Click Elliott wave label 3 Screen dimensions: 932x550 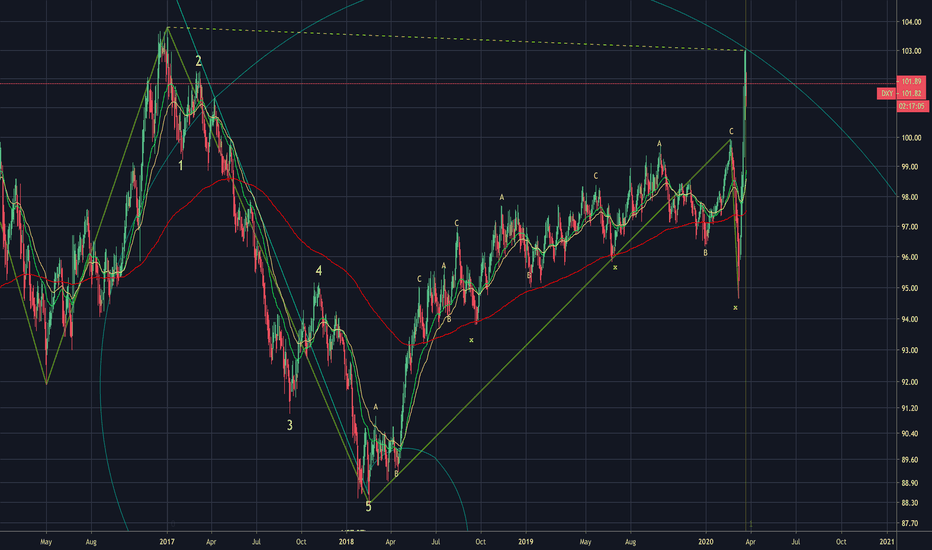[x=289, y=425]
